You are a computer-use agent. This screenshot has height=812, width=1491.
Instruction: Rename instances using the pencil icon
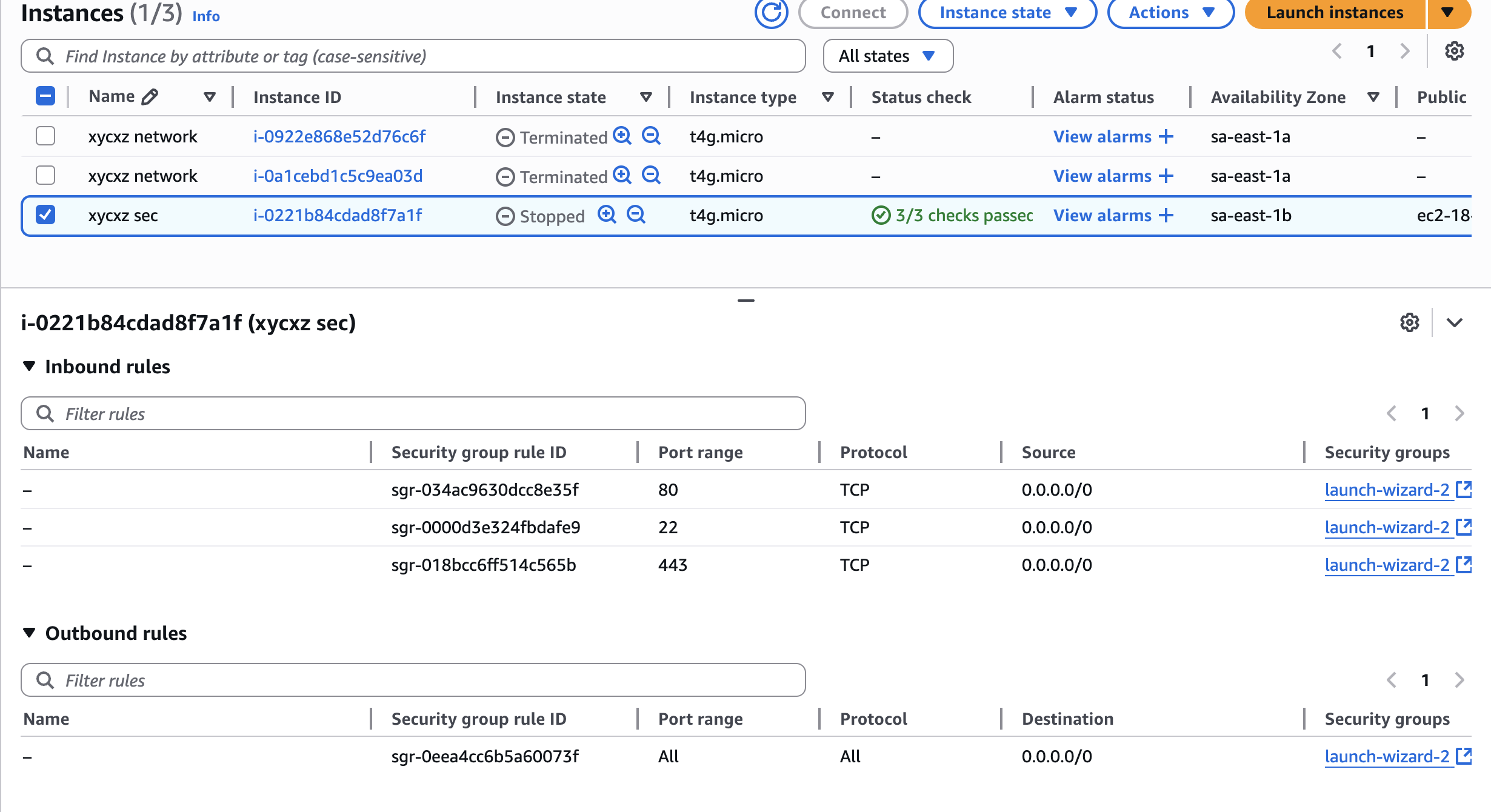click(150, 95)
